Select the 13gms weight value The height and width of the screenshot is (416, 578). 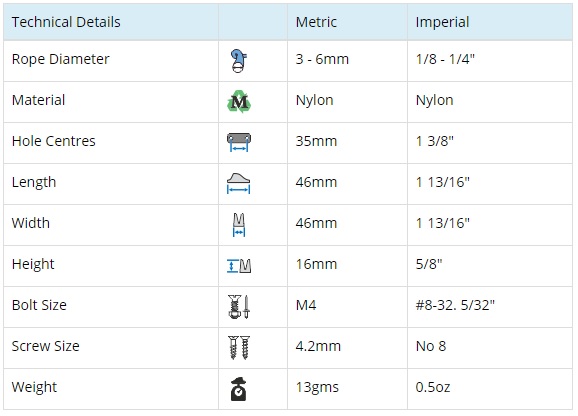(317, 387)
